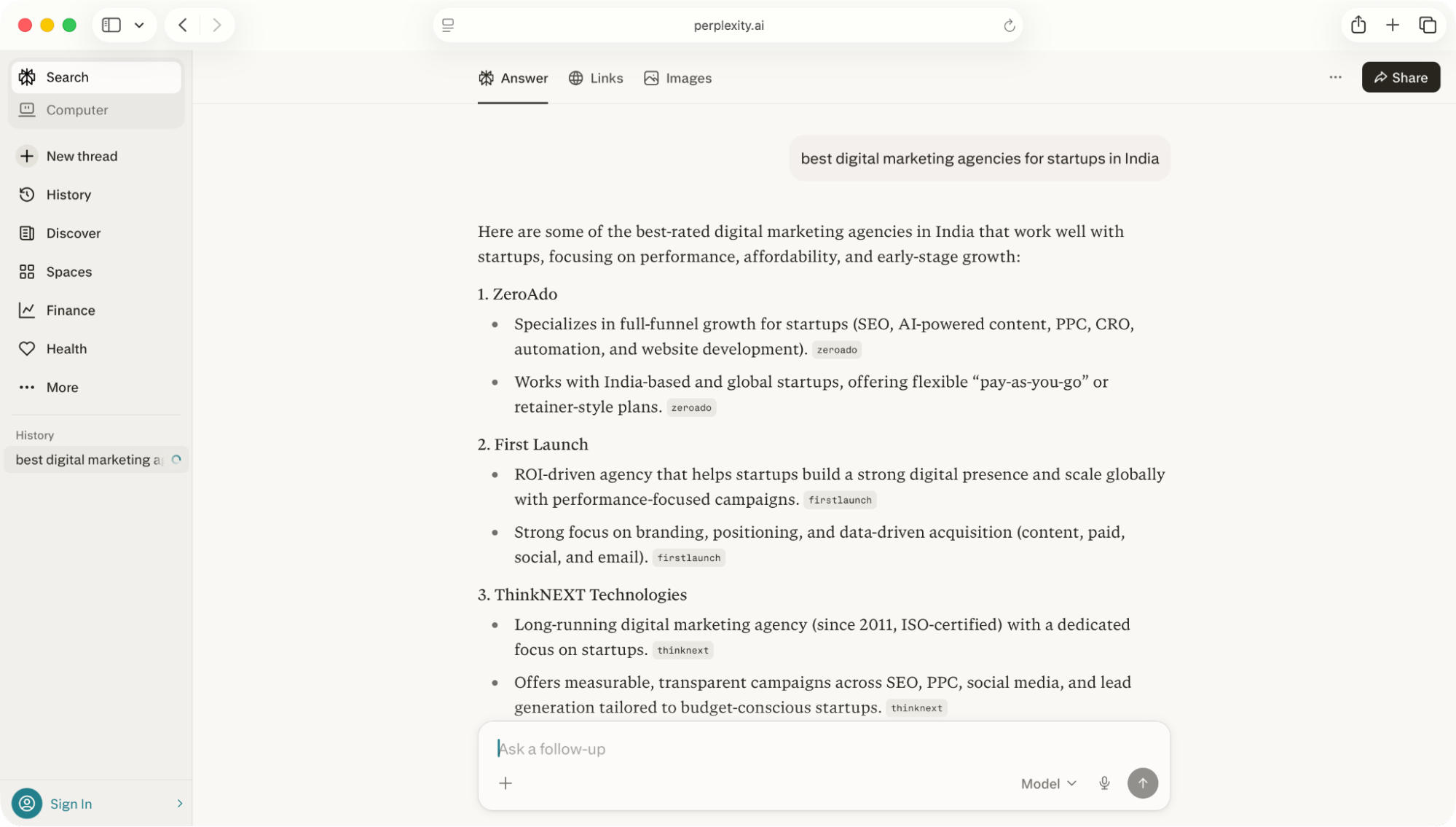The width and height of the screenshot is (1456, 827).
Task: Open the Model selection dropdown
Action: 1047,783
